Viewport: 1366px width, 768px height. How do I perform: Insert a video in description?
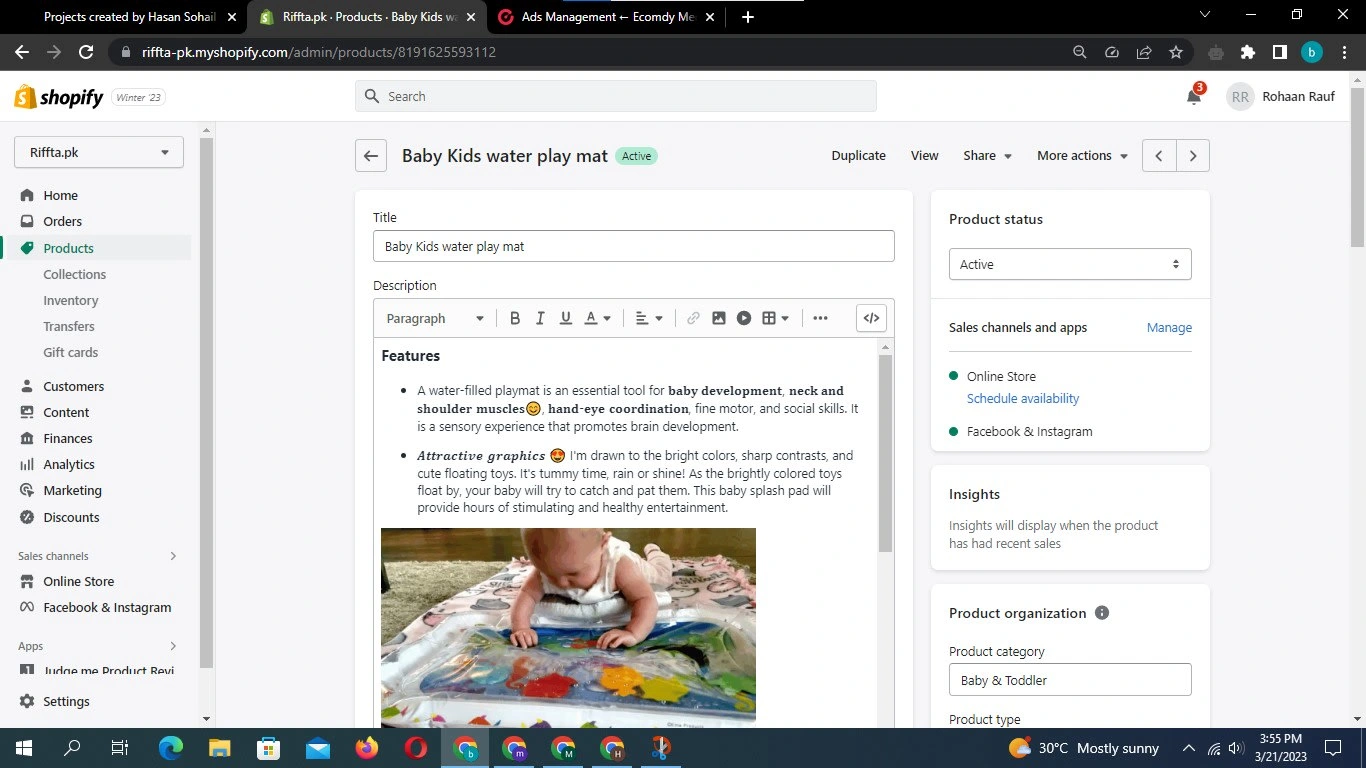(x=744, y=318)
